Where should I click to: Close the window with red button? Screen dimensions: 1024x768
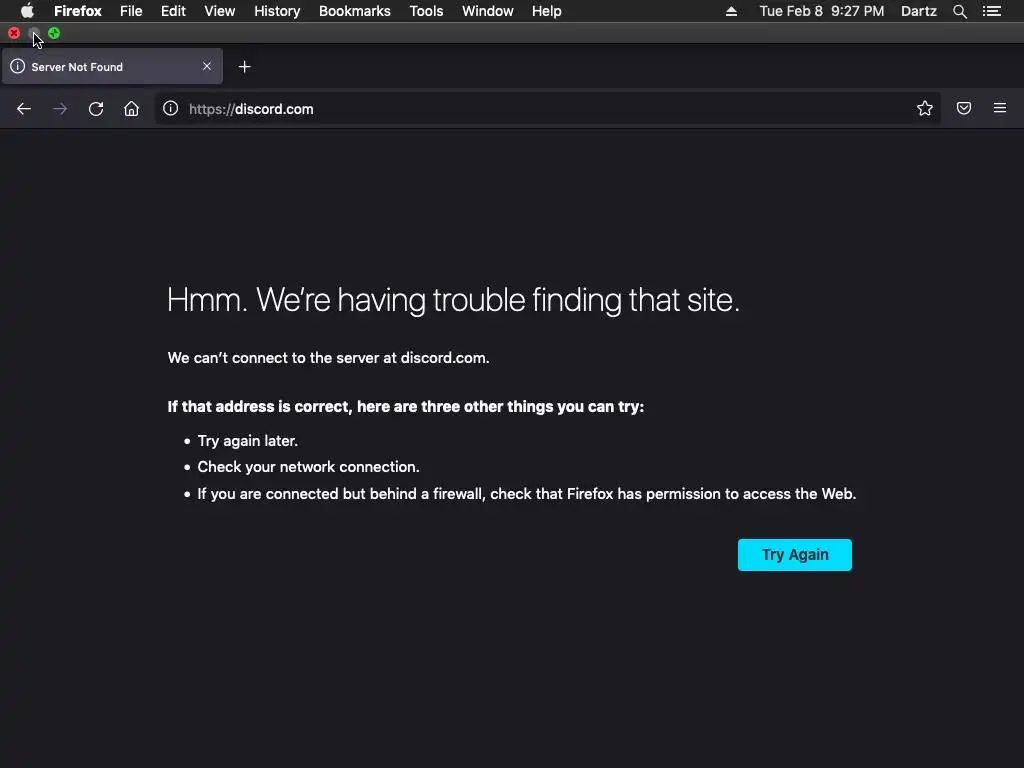coord(14,33)
